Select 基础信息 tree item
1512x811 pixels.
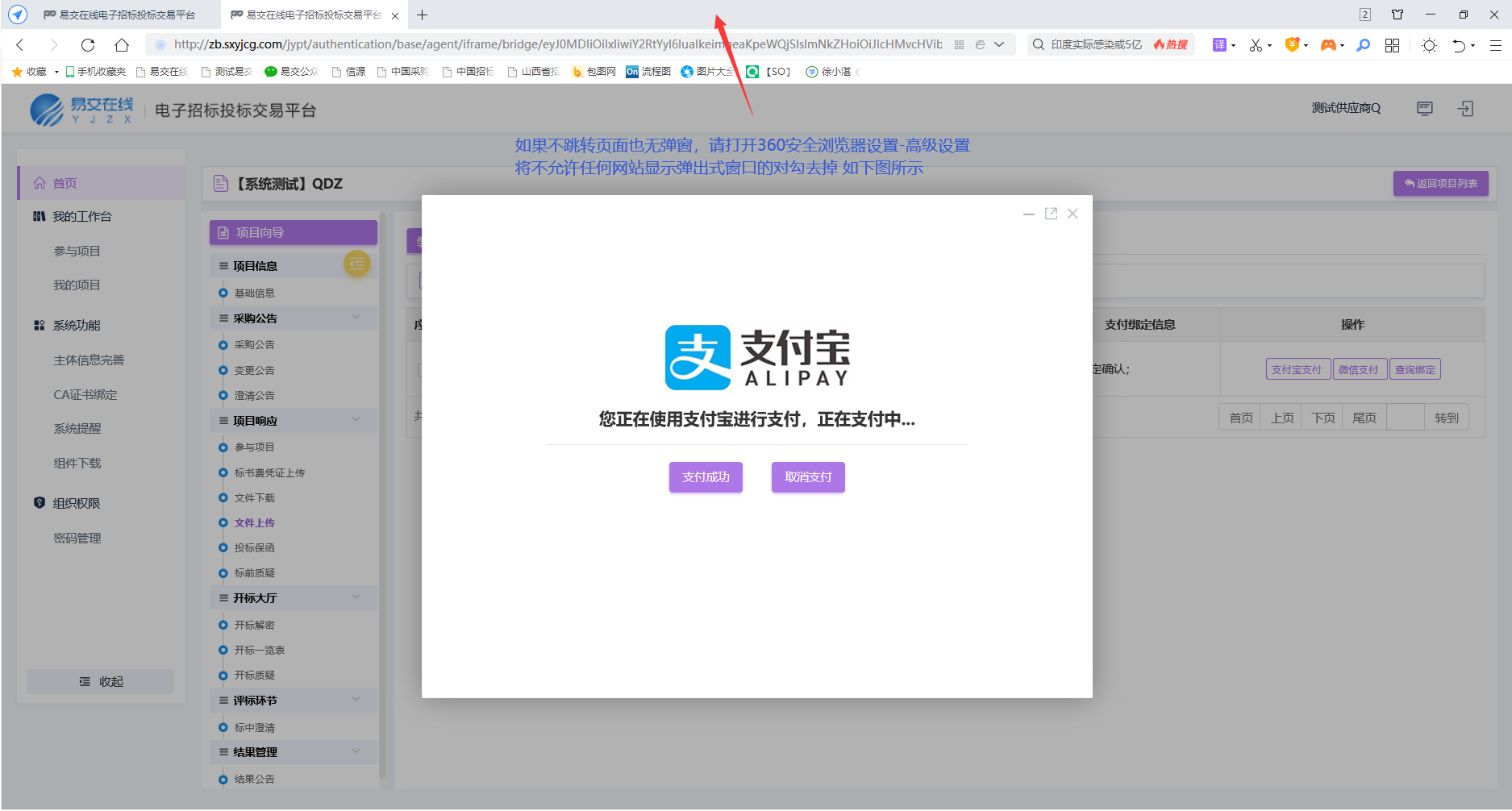pos(254,293)
